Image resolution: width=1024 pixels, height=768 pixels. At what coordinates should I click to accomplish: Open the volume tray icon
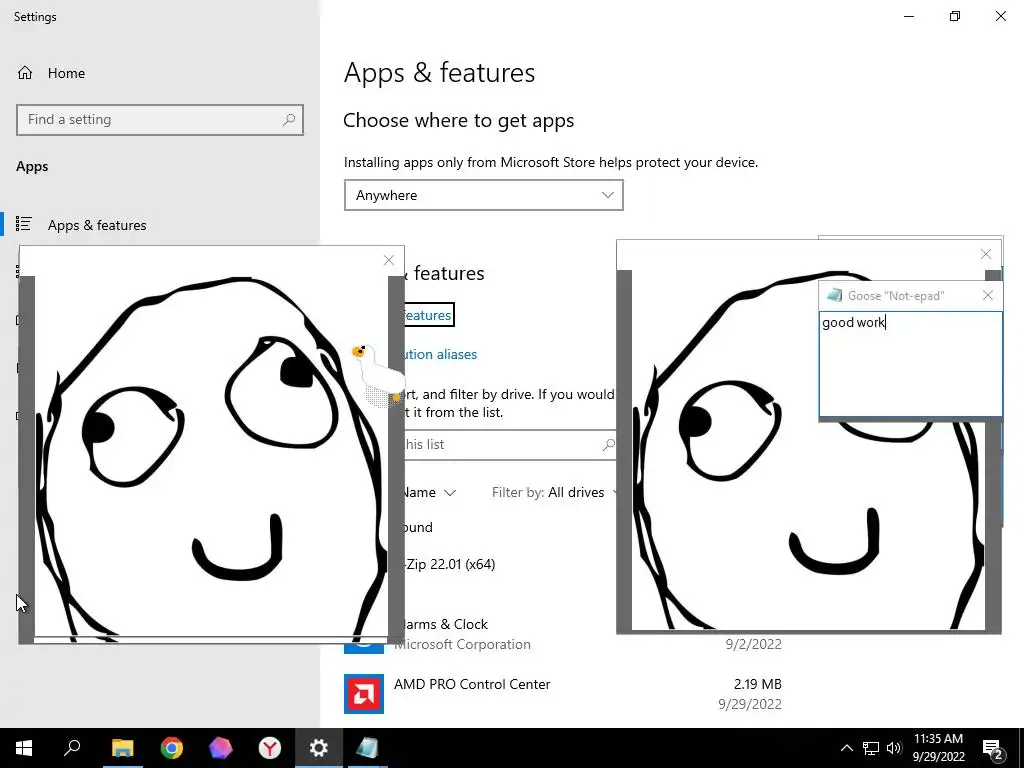894,748
